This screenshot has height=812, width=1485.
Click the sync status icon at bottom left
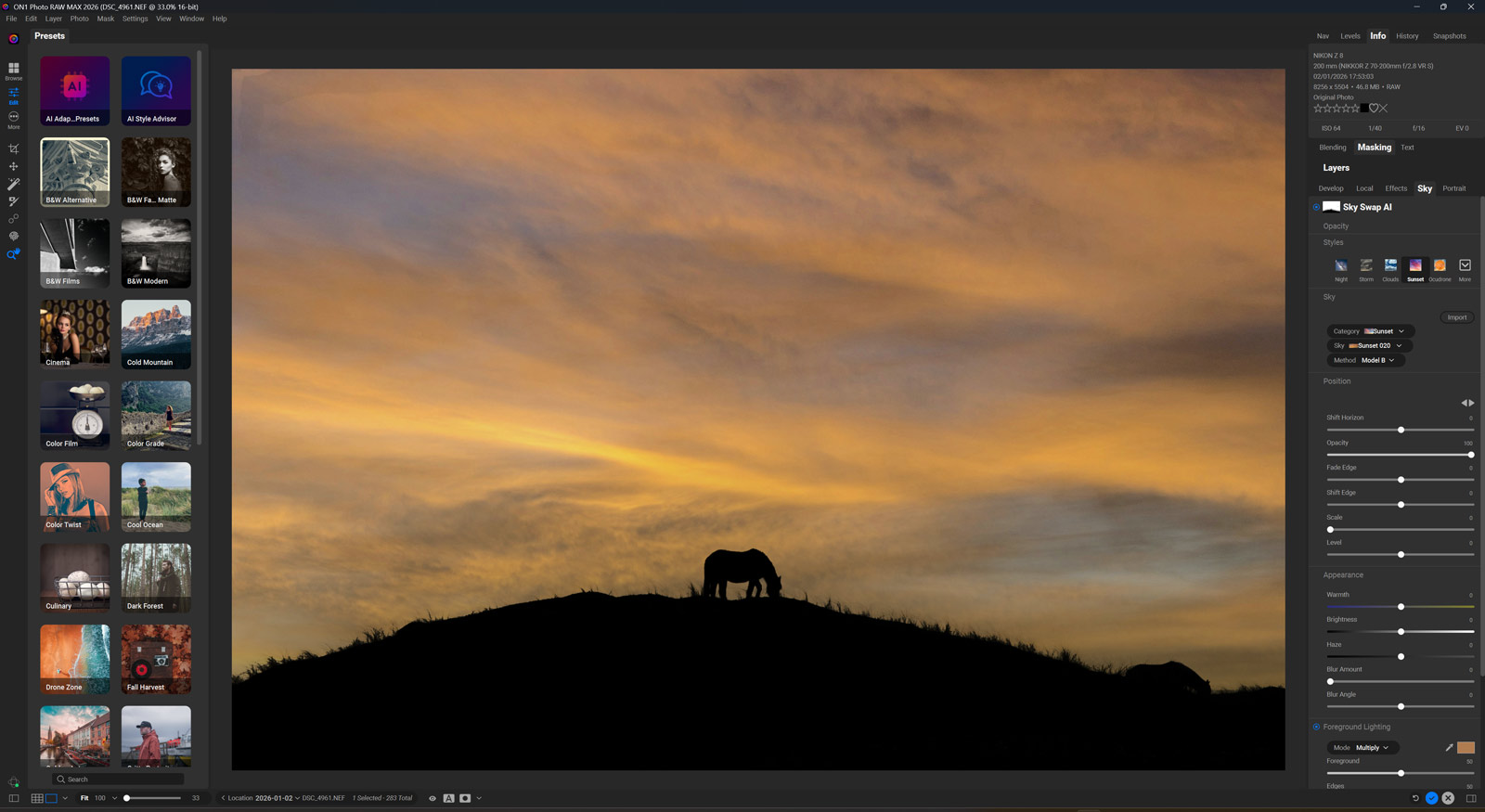pyautogui.click(x=13, y=782)
